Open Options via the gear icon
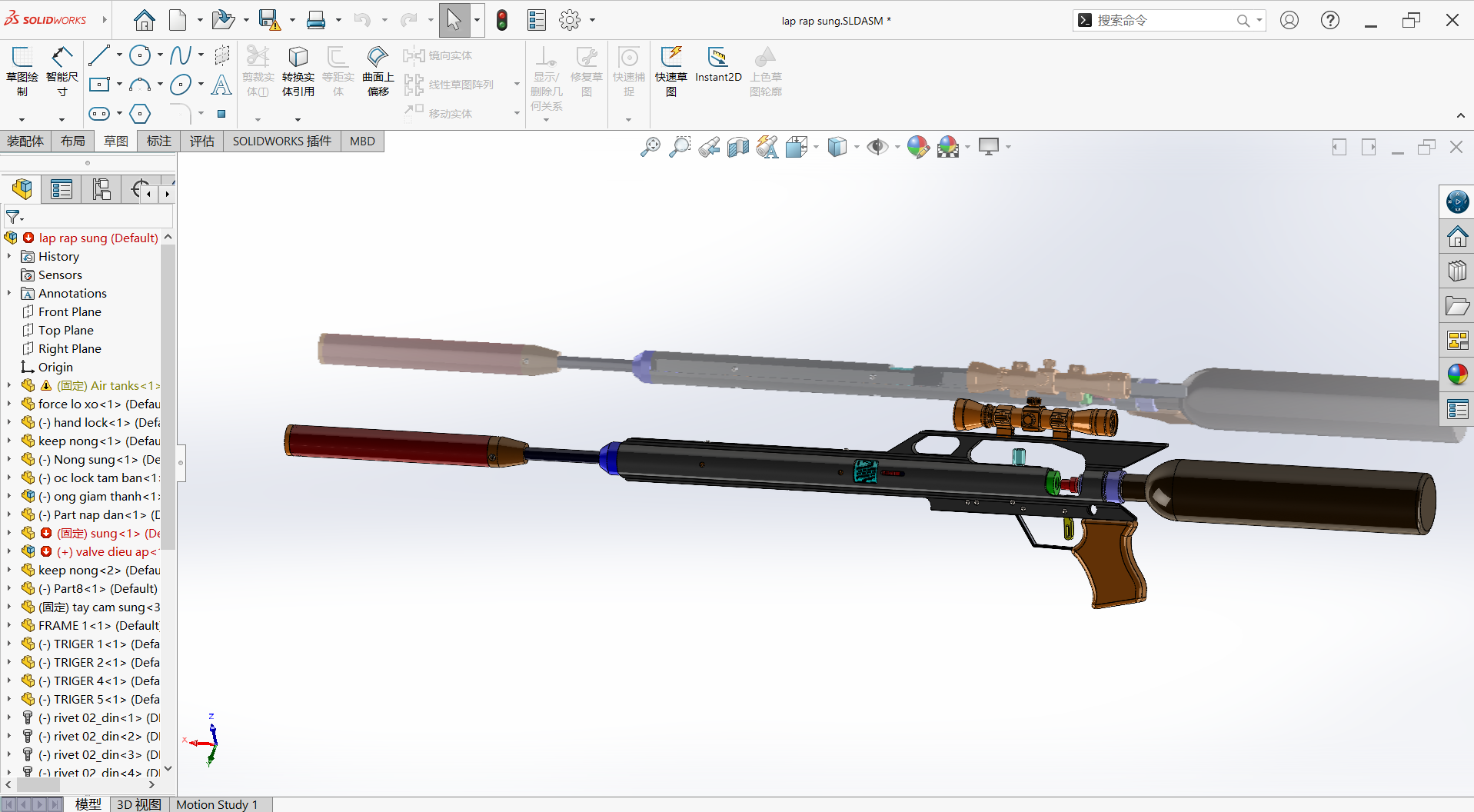The width and height of the screenshot is (1474, 812). tap(570, 20)
